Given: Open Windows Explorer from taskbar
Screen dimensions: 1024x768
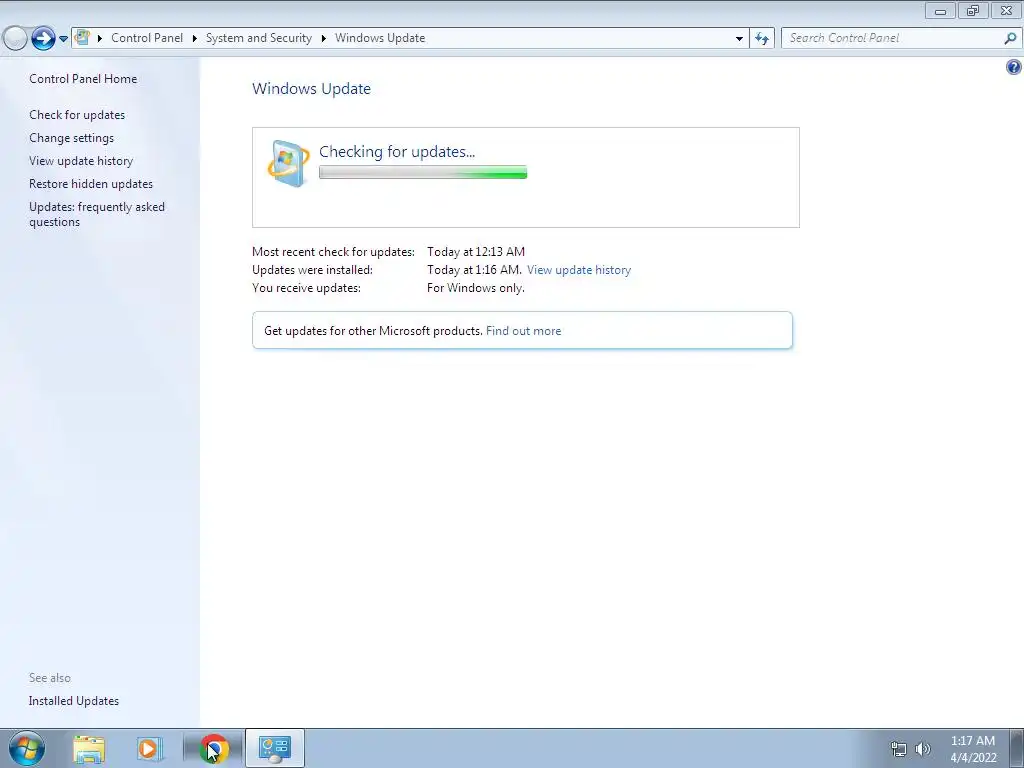Looking at the screenshot, I should (x=89, y=749).
